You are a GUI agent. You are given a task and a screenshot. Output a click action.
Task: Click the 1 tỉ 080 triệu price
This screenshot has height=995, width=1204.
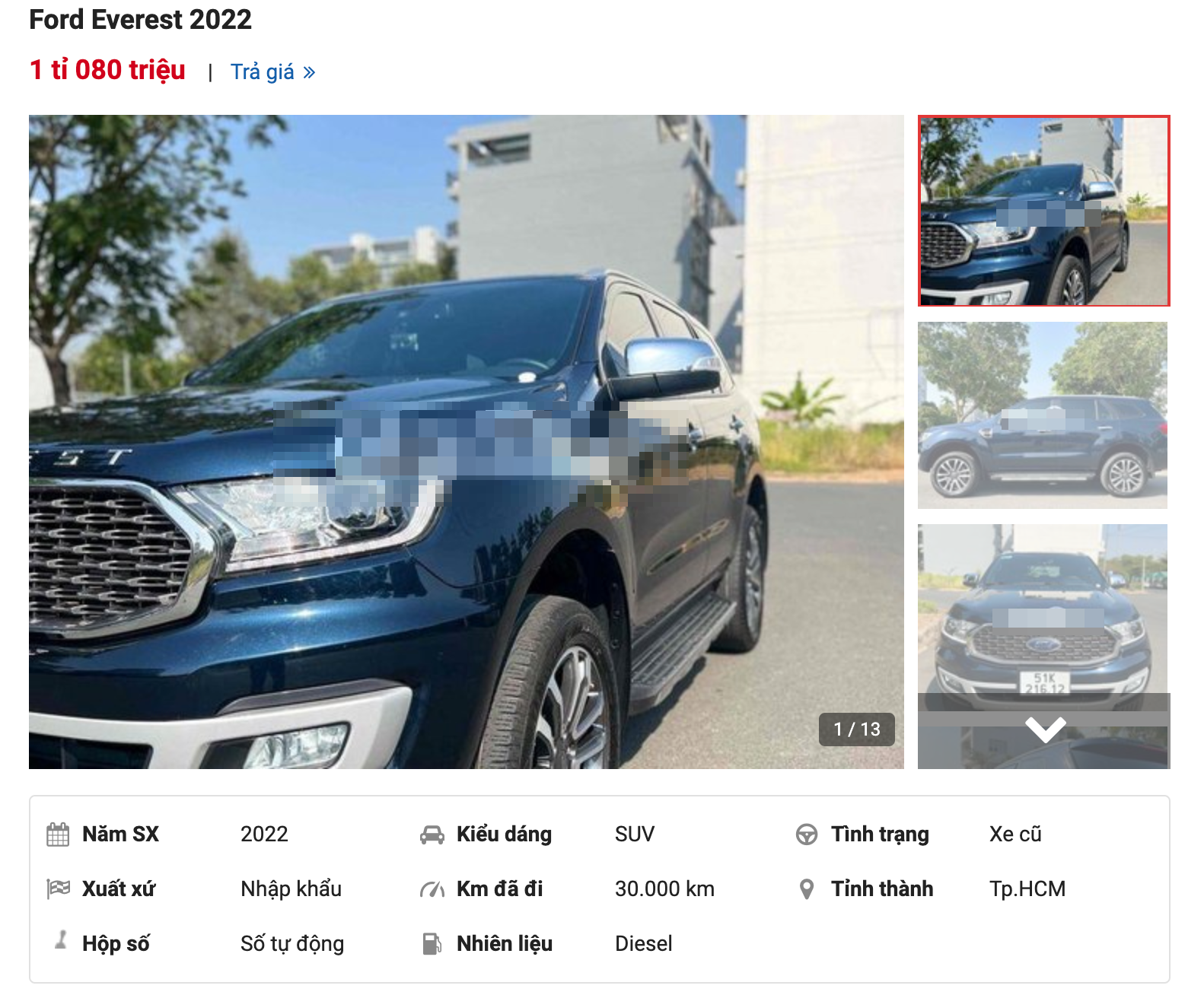click(107, 70)
